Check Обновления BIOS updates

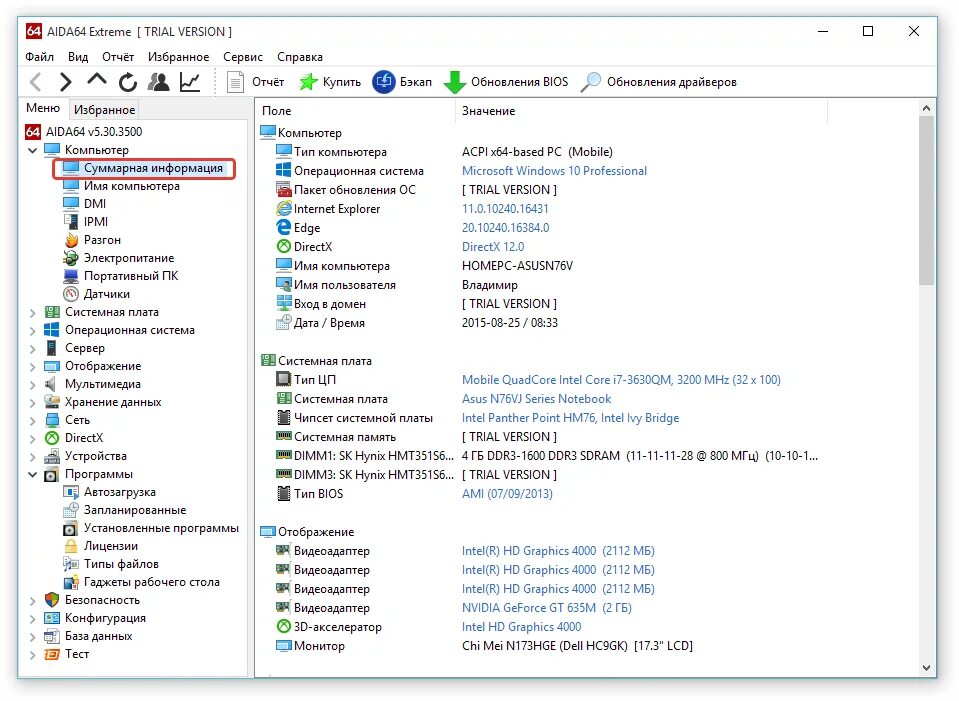[x=506, y=82]
